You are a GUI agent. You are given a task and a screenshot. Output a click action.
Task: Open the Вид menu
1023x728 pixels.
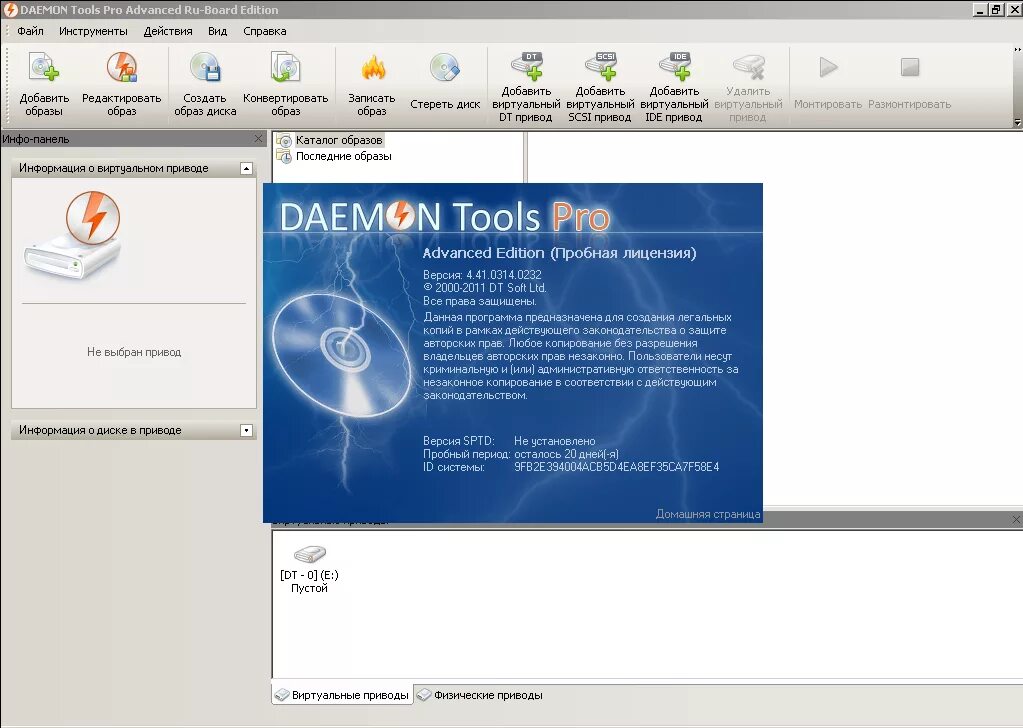click(x=217, y=31)
